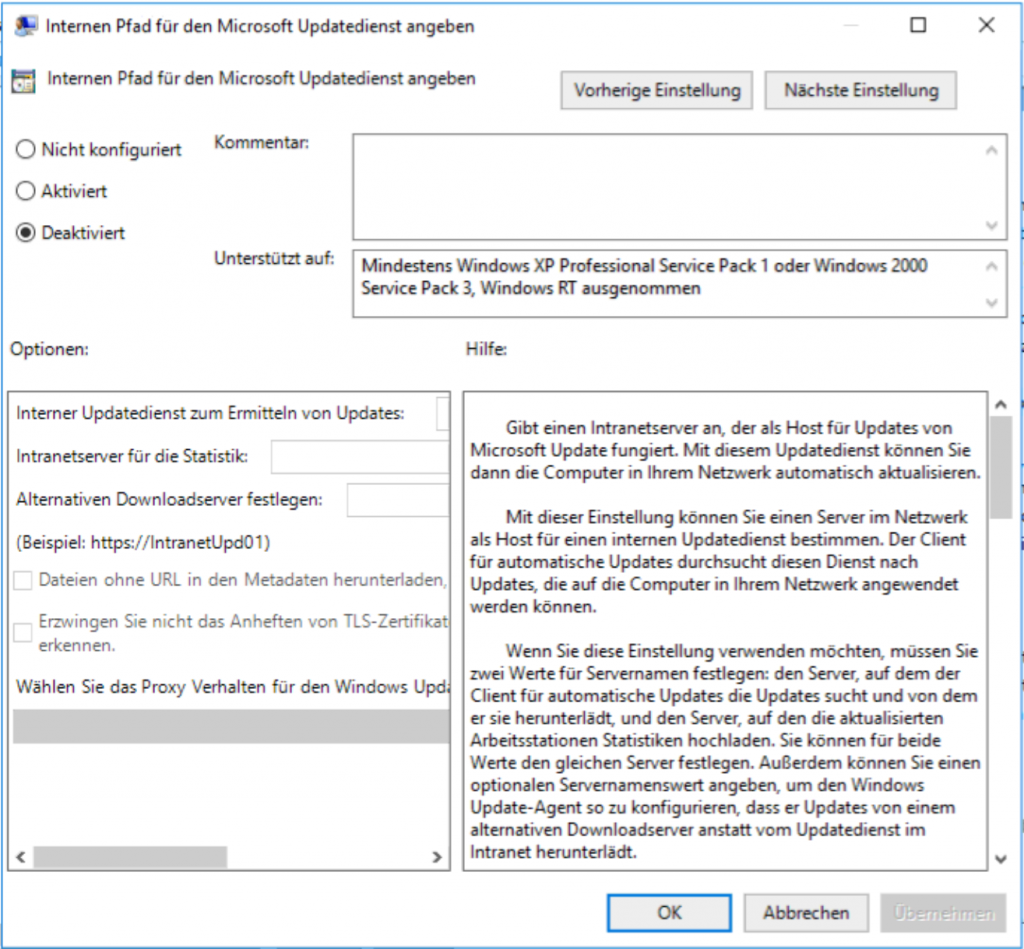Screen dimensions: 1024x949
Task: Confirm the dialog with OK
Action: pos(669,912)
